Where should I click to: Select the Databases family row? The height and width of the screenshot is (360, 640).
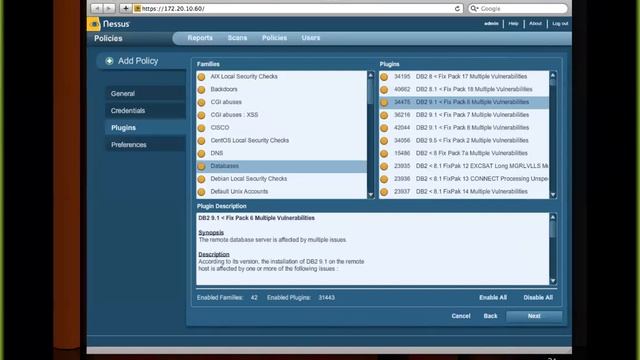(x=282, y=166)
